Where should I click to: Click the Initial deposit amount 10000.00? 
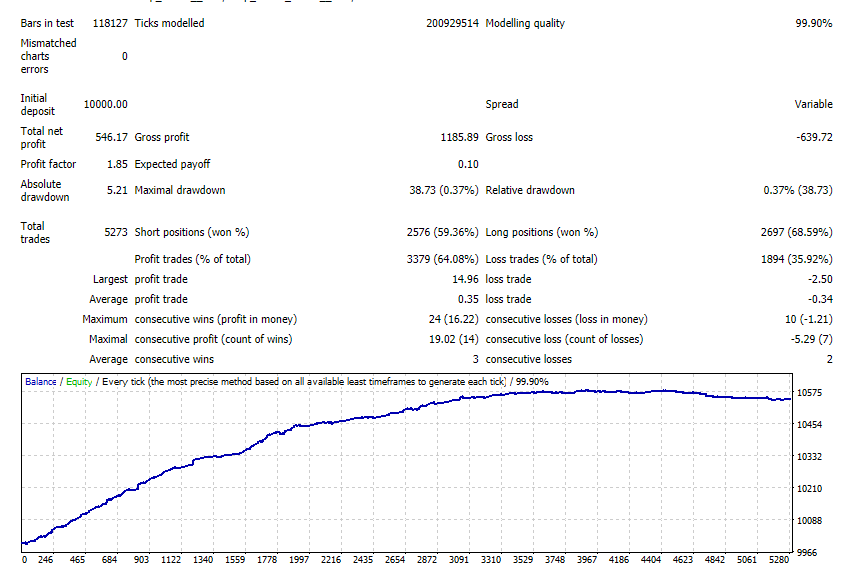(x=105, y=104)
